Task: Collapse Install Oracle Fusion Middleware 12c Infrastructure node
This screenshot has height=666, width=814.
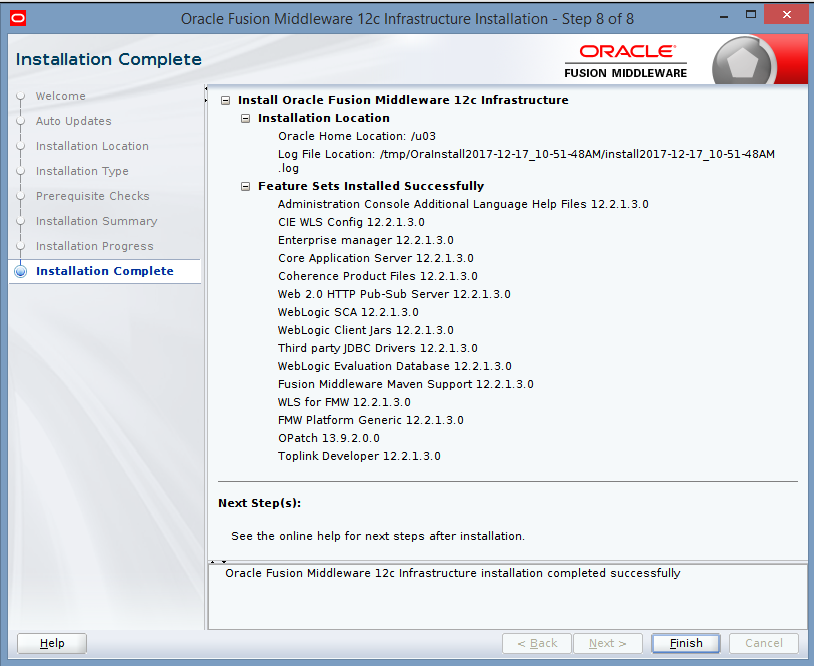Action: [x=225, y=100]
